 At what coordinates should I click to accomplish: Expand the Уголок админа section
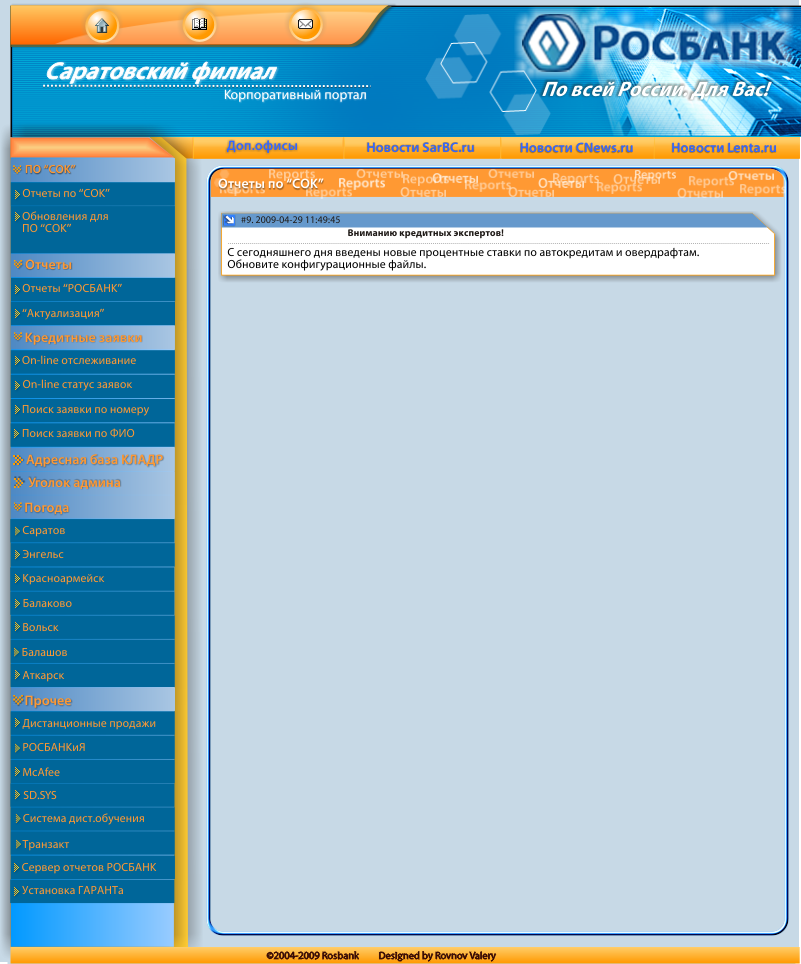[93, 483]
